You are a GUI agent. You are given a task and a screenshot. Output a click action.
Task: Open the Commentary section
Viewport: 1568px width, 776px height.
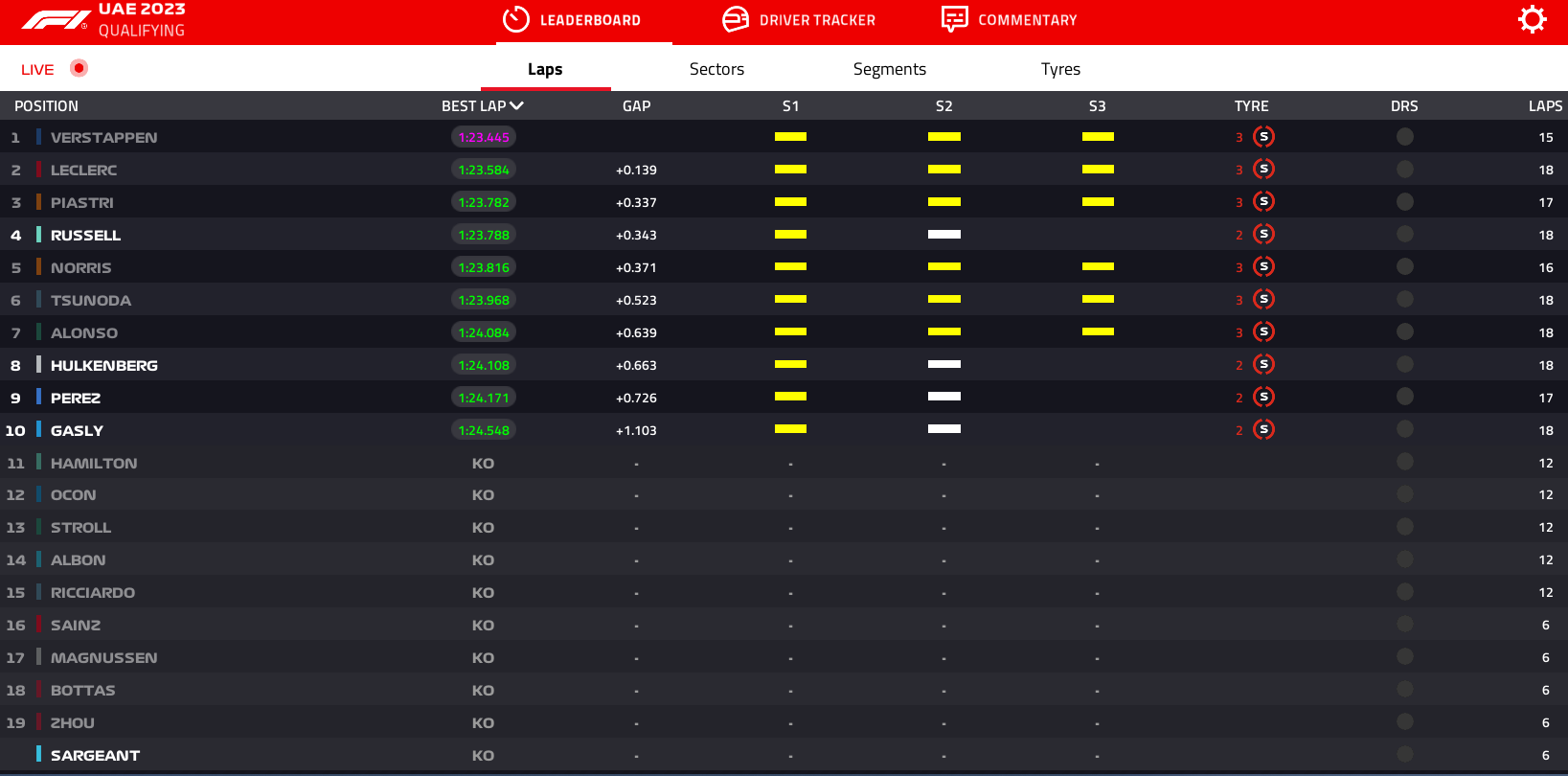(1028, 20)
